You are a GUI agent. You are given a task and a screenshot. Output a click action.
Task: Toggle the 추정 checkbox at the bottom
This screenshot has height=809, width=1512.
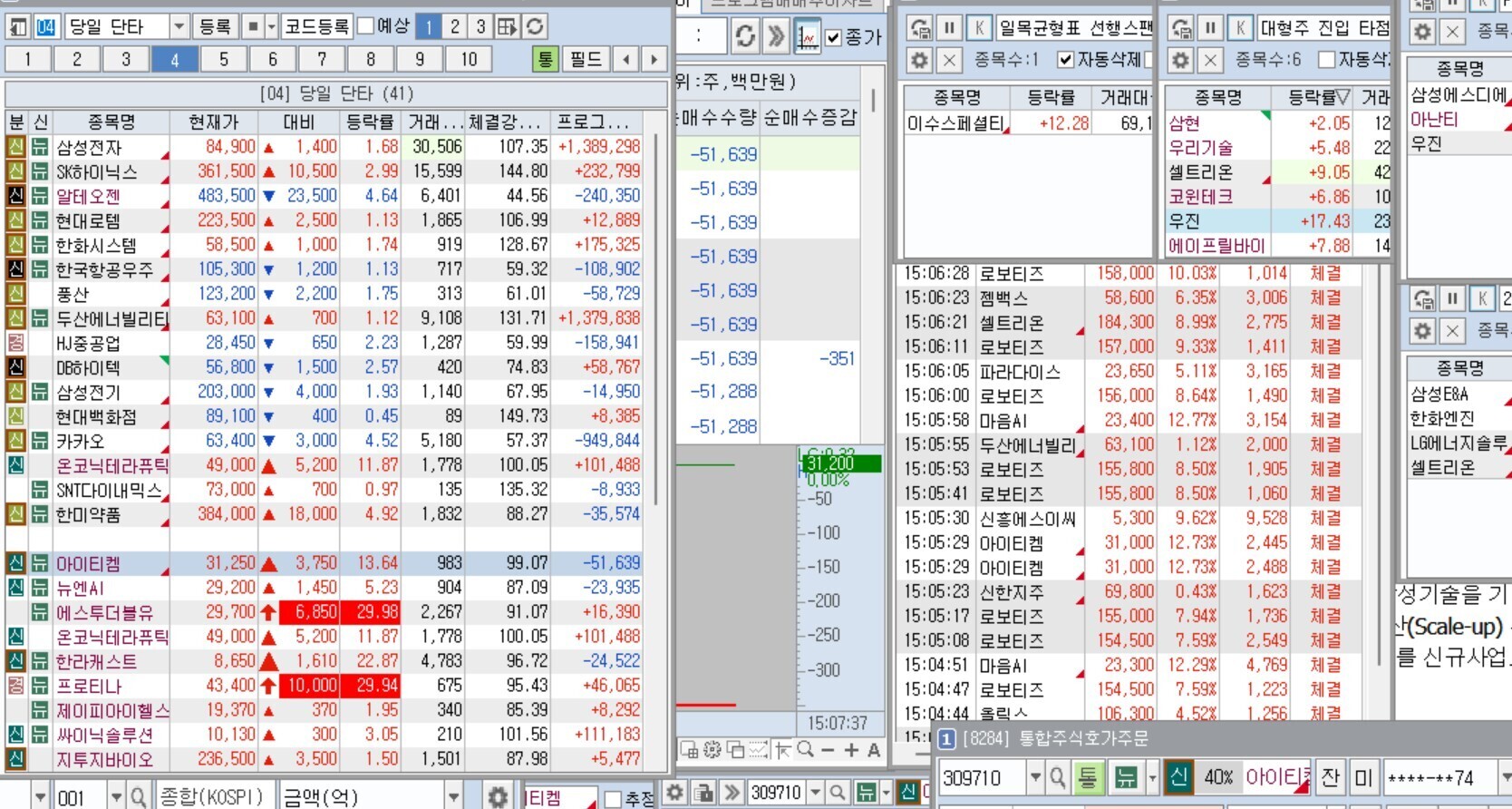tap(614, 798)
